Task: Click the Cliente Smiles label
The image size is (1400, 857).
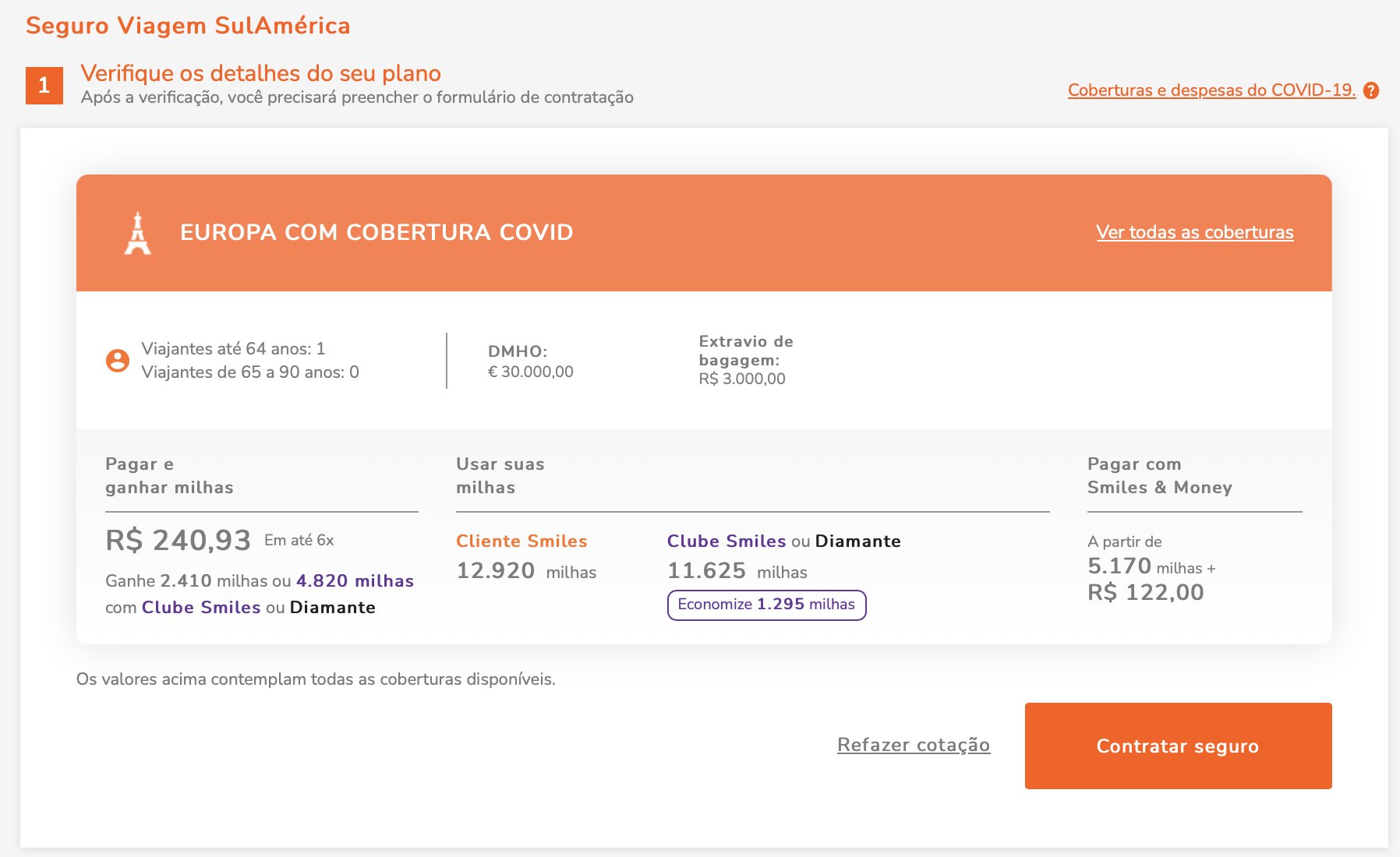Action: [x=521, y=541]
